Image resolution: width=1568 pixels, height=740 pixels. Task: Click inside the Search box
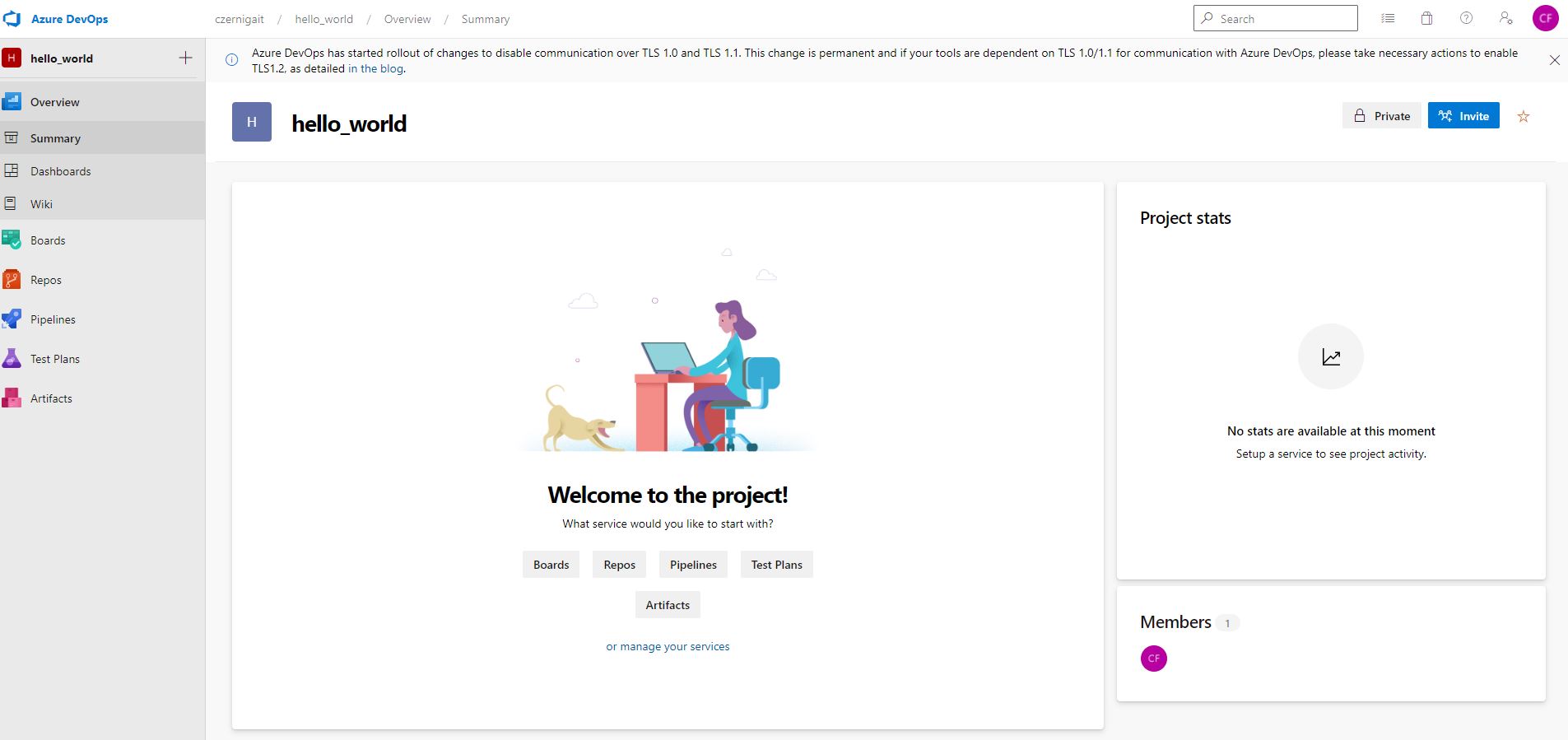(1275, 18)
